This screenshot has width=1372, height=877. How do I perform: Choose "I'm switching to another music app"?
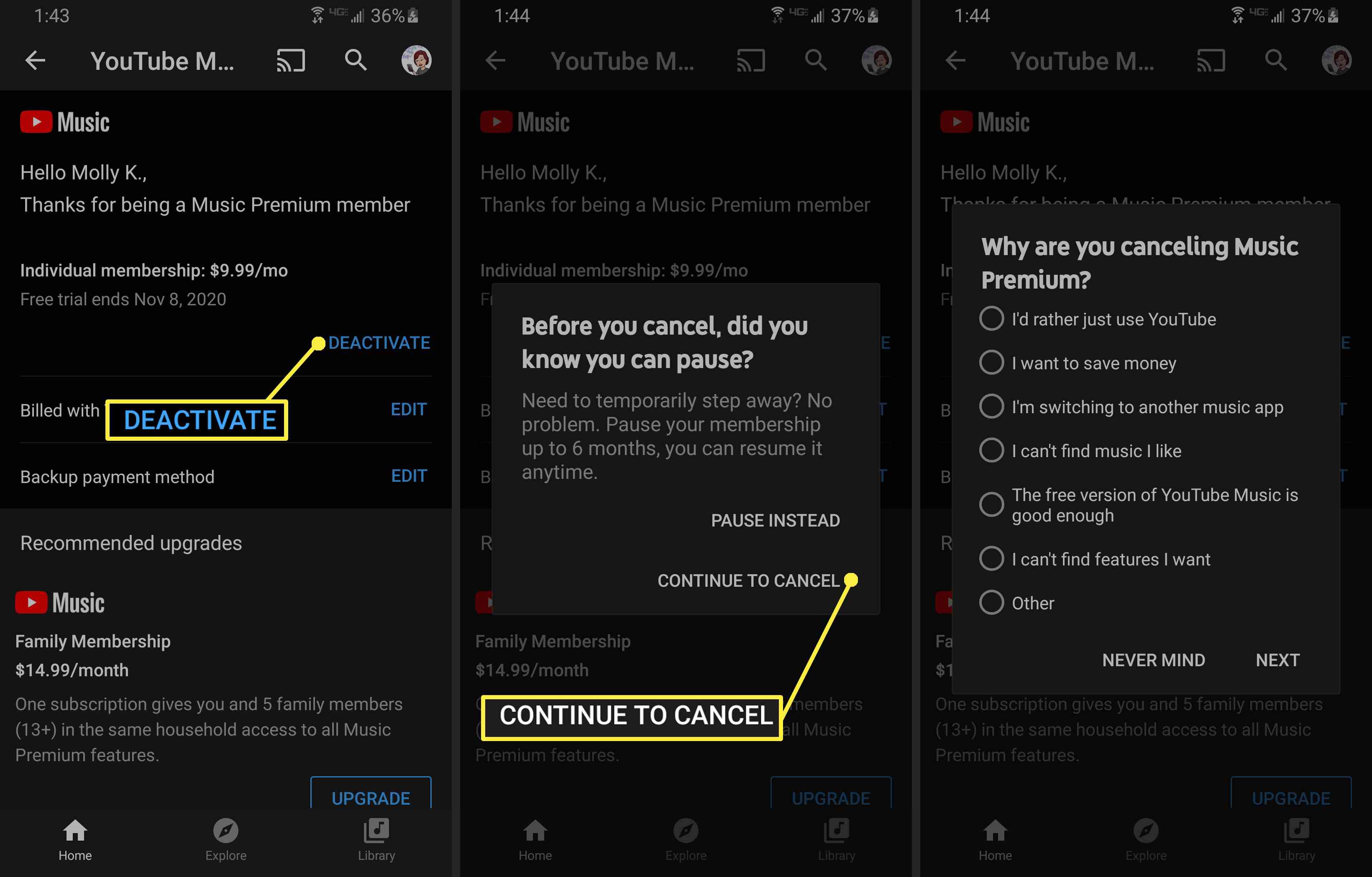click(1131, 407)
